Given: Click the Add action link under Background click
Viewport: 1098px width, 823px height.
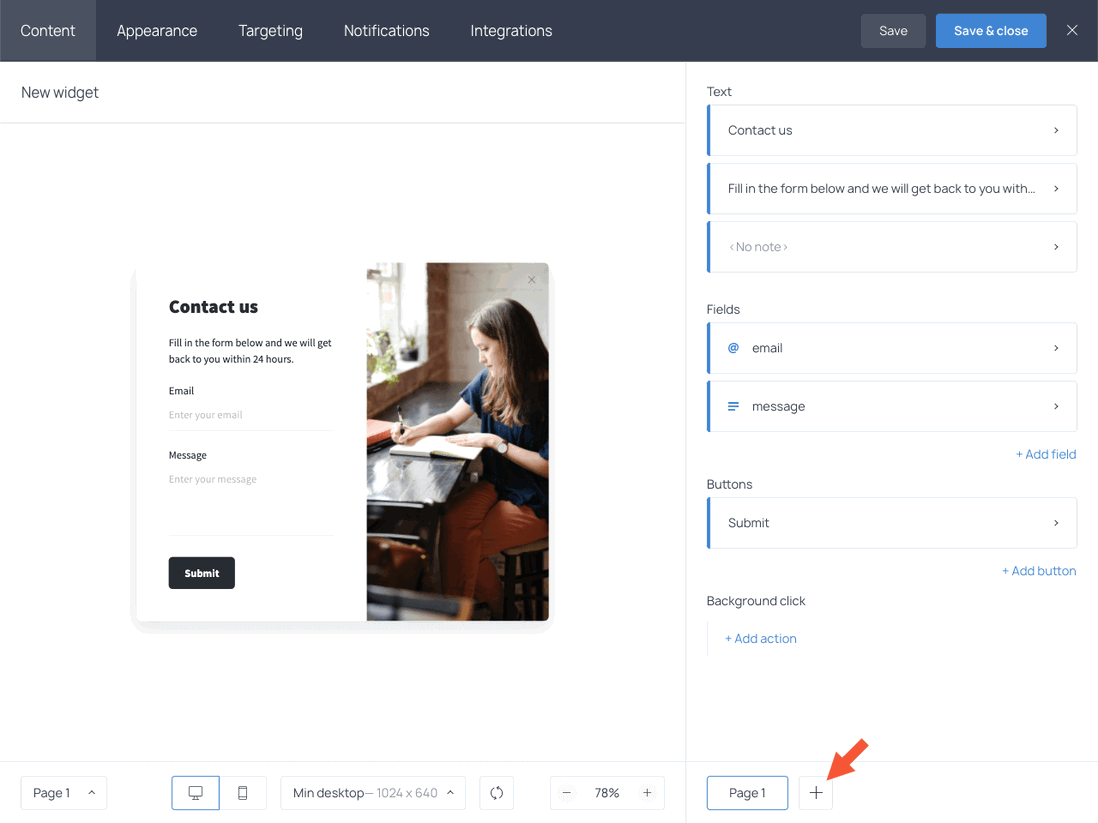Looking at the screenshot, I should tap(760, 638).
